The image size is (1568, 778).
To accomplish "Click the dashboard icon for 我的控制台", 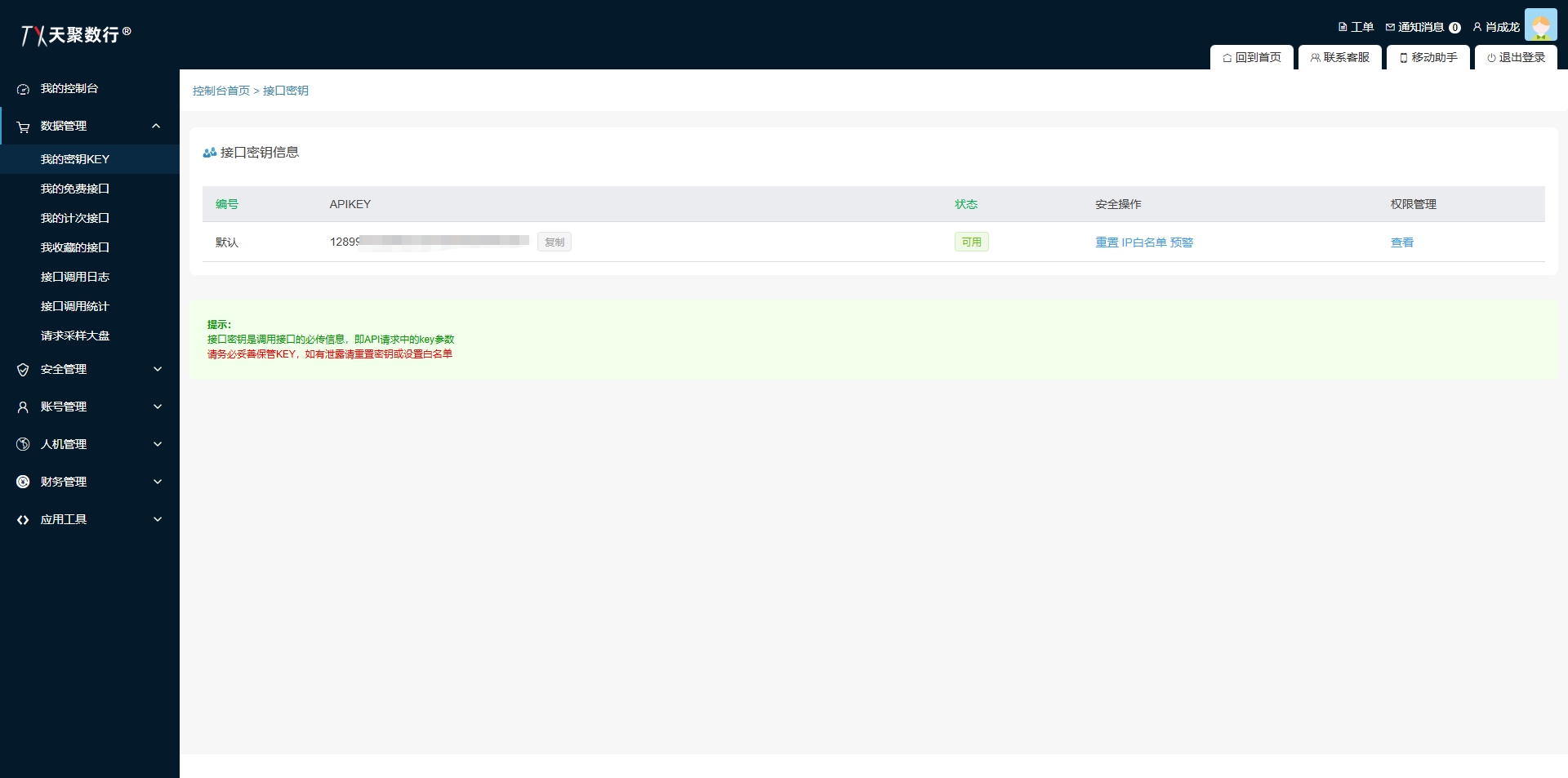I will pyautogui.click(x=23, y=89).
